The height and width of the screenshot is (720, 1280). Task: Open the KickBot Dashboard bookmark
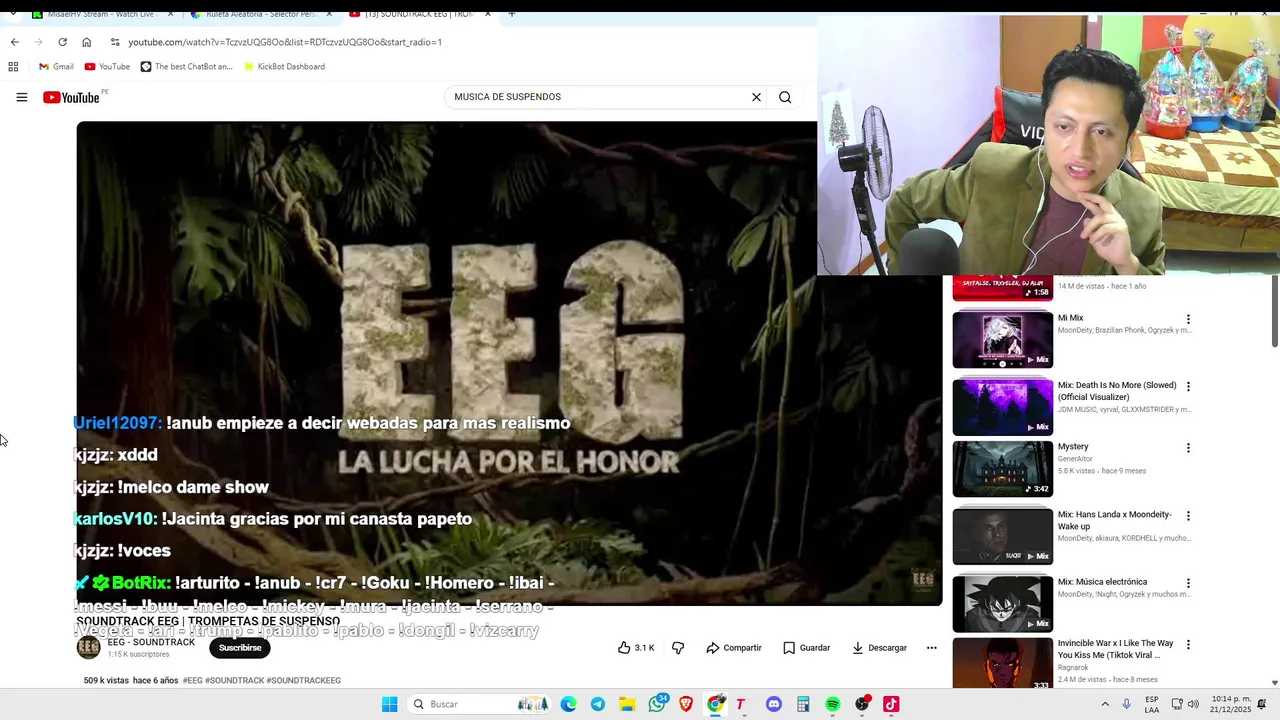[284, 67]
